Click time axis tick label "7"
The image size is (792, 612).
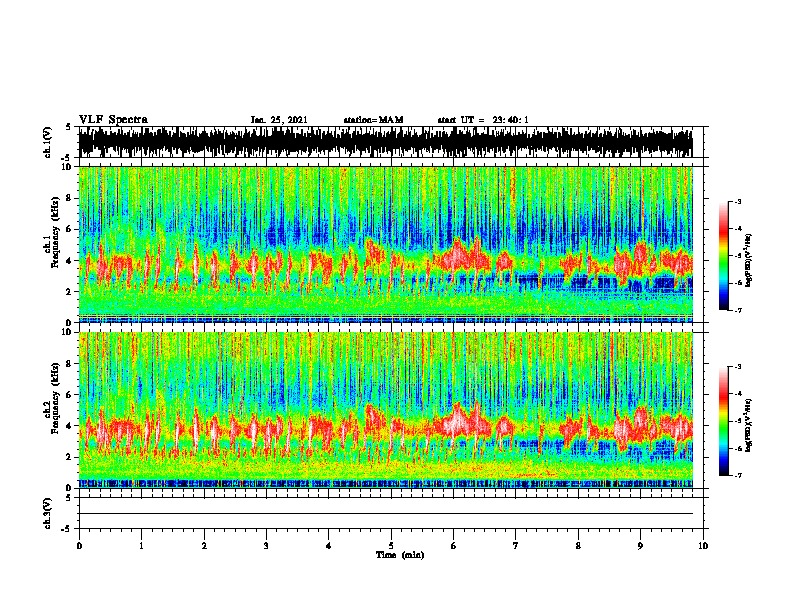click(516, 546)
